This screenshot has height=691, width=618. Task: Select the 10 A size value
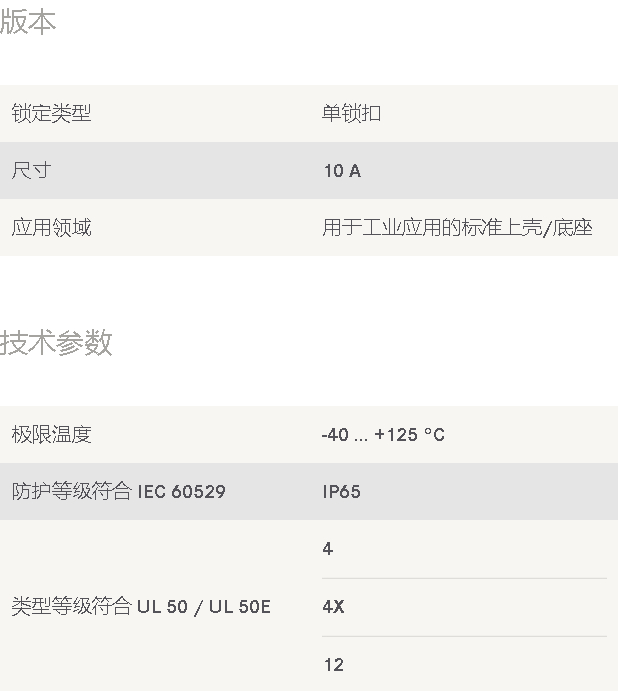(x=342, y=171)
